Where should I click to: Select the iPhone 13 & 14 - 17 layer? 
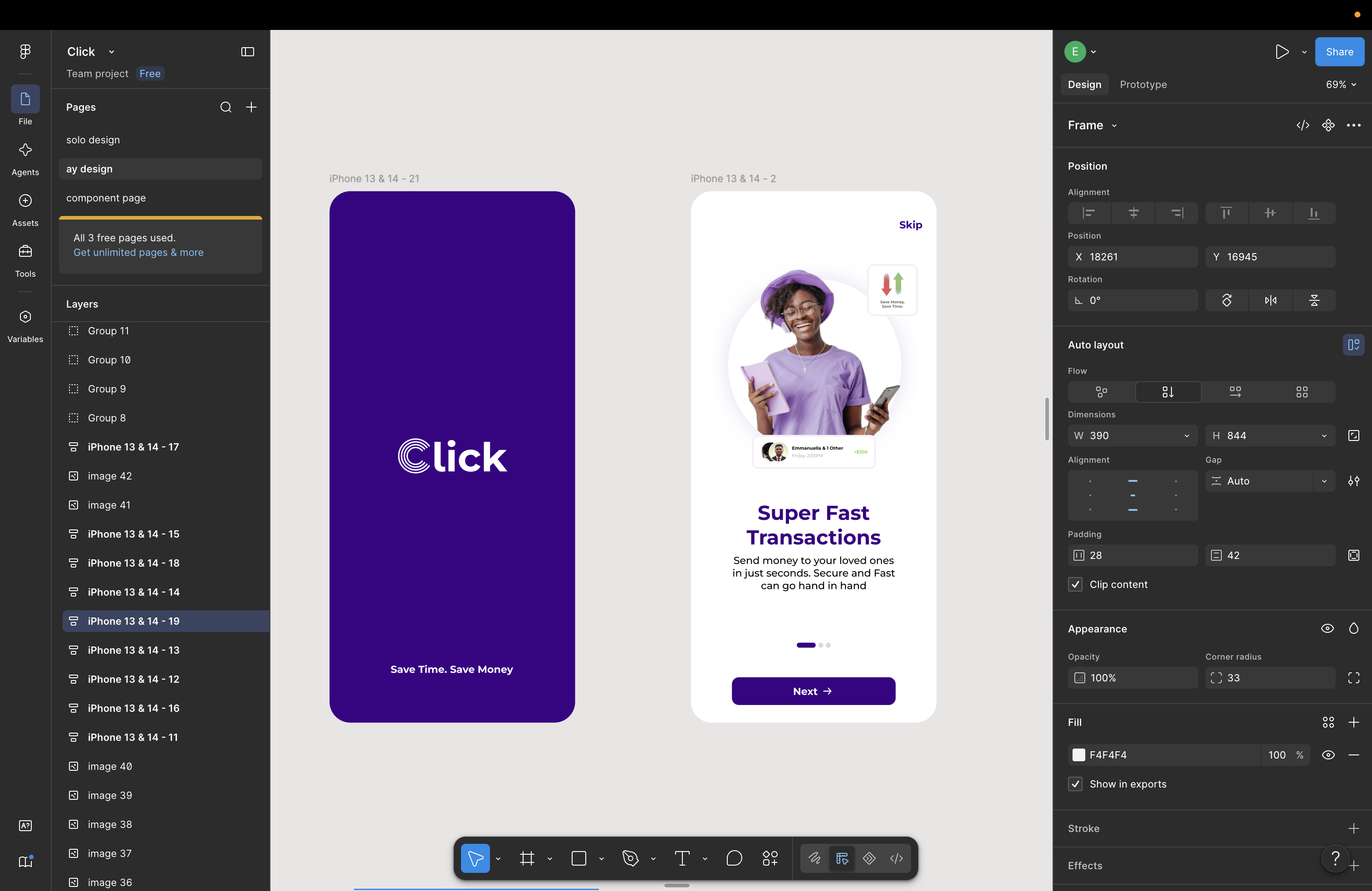coord(166,447)
